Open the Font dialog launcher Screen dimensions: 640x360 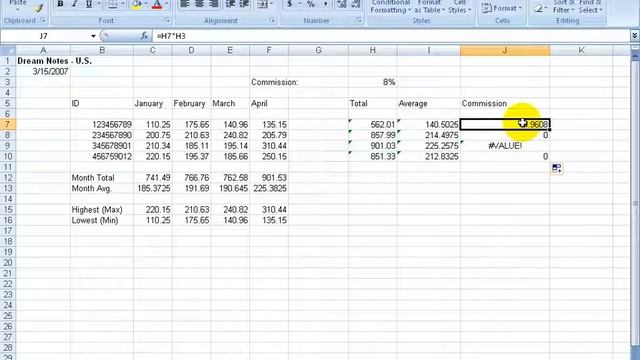coord(167,20)
